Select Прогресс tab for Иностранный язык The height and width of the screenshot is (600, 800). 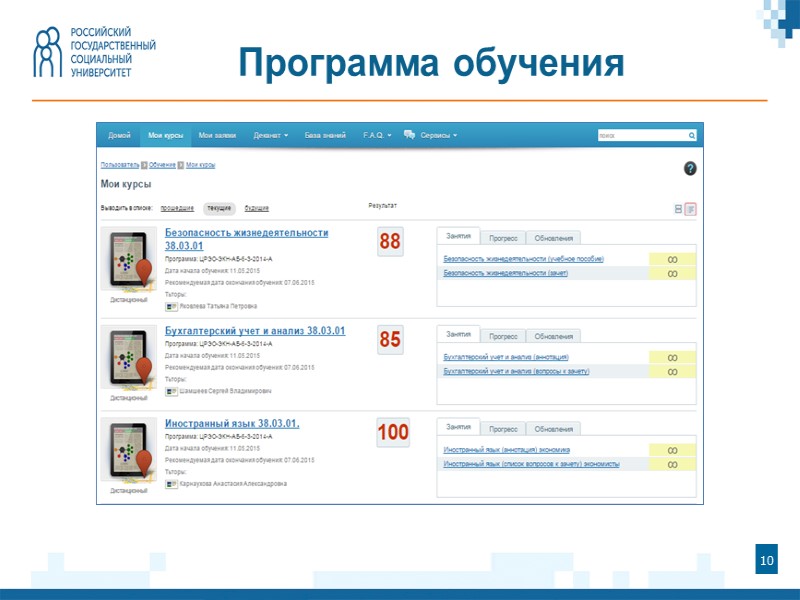(x=503, y=429)
